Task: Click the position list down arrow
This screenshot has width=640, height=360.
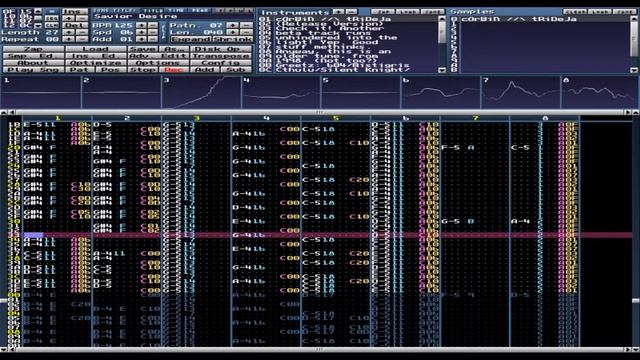Action: pyautogui.click(x=38, y=25)
